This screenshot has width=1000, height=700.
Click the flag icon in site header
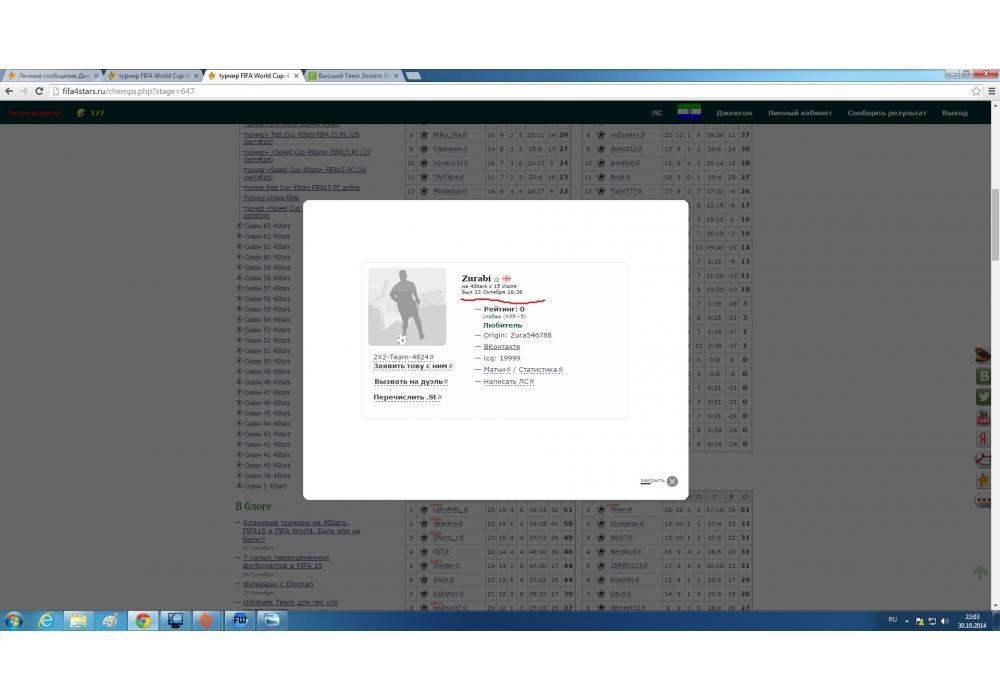pyautogui.click(x=689, y=112)
